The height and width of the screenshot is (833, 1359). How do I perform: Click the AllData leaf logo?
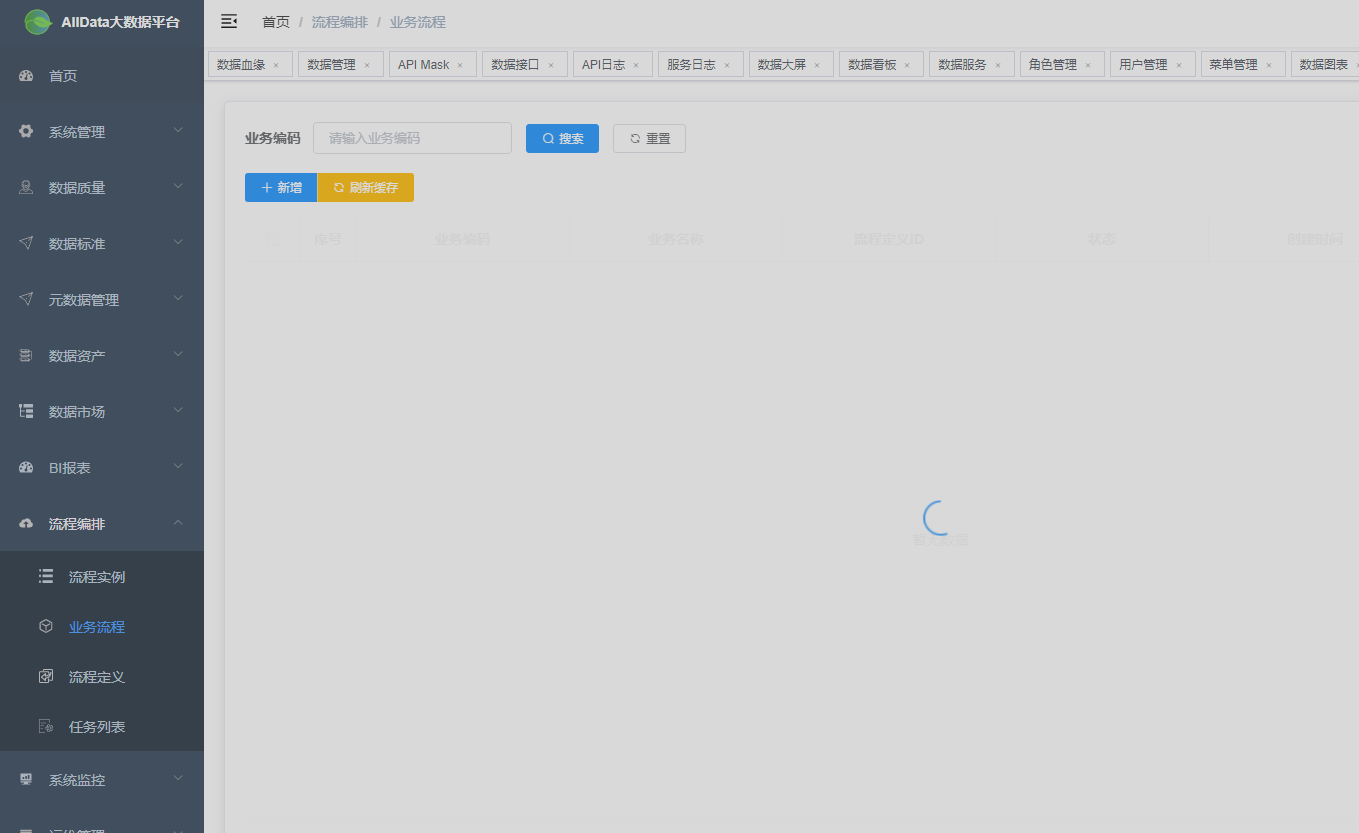(38, 22)
